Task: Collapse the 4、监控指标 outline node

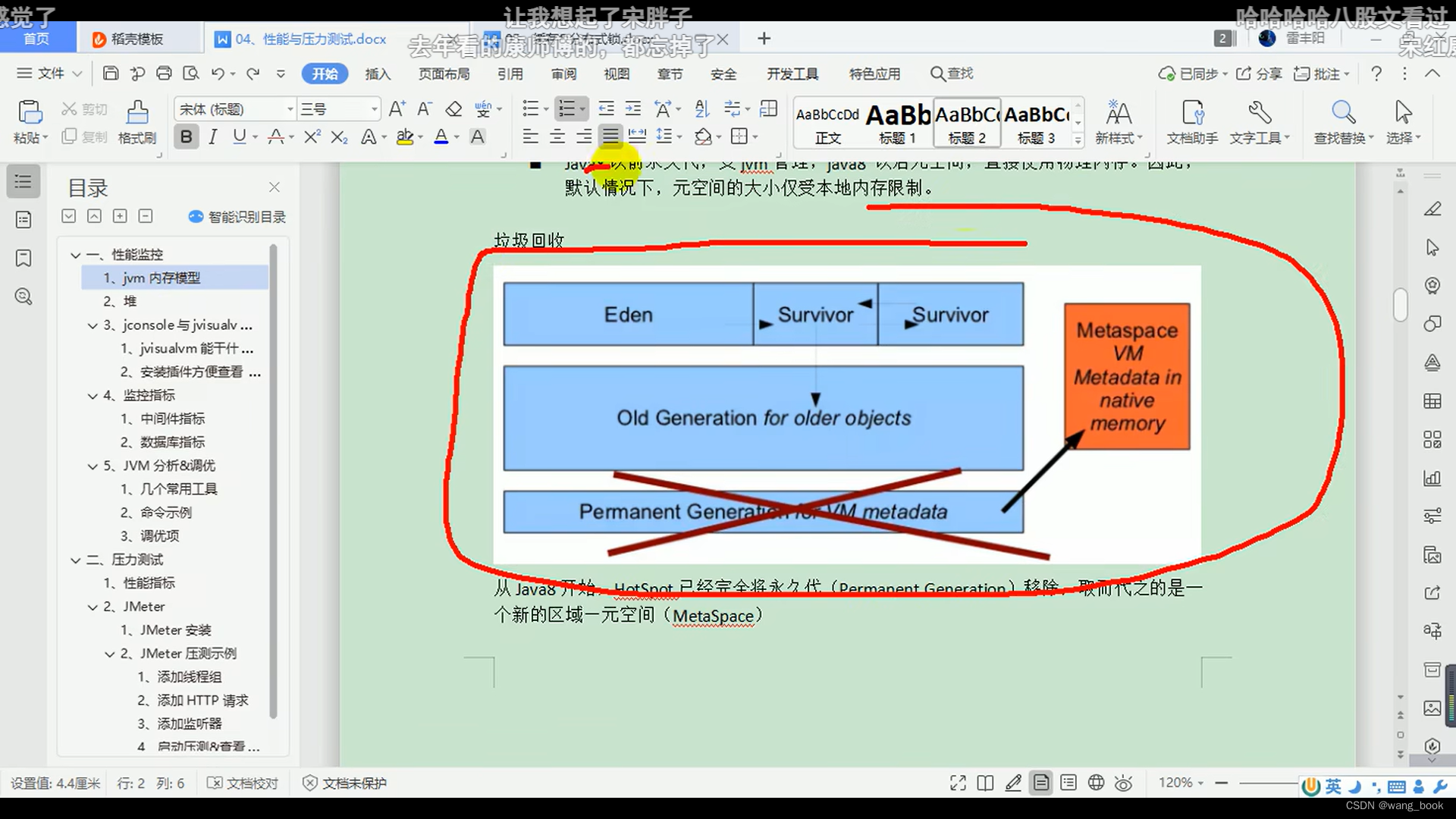Action: coord(93,396)
